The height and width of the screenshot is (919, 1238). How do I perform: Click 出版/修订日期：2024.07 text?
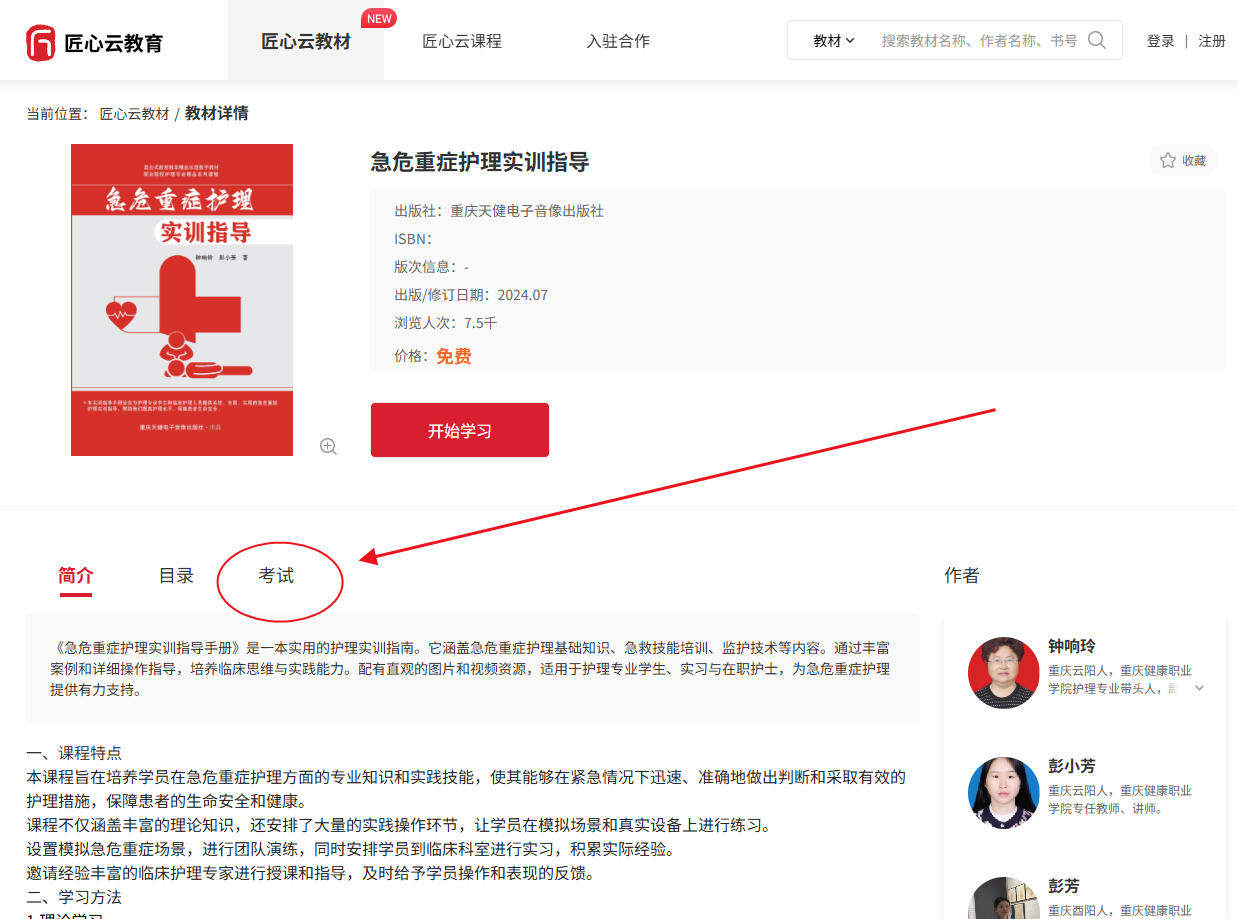(471, 295)
